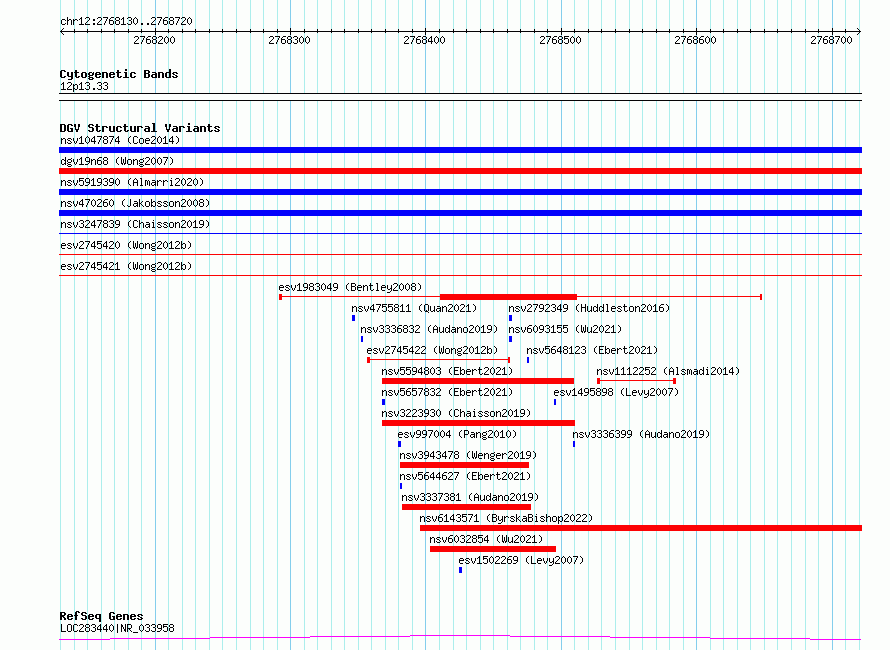
Task: Click the 2768400 position on ruler
Action: pyautogui.click(x=425, y=40)
